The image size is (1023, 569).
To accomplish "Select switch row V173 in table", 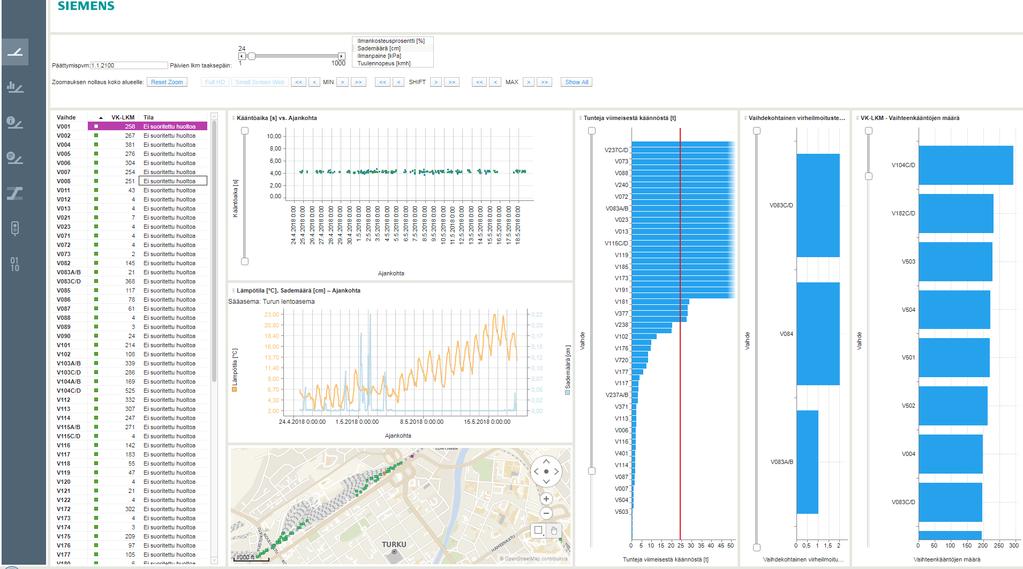I will [x=131, y=518].
